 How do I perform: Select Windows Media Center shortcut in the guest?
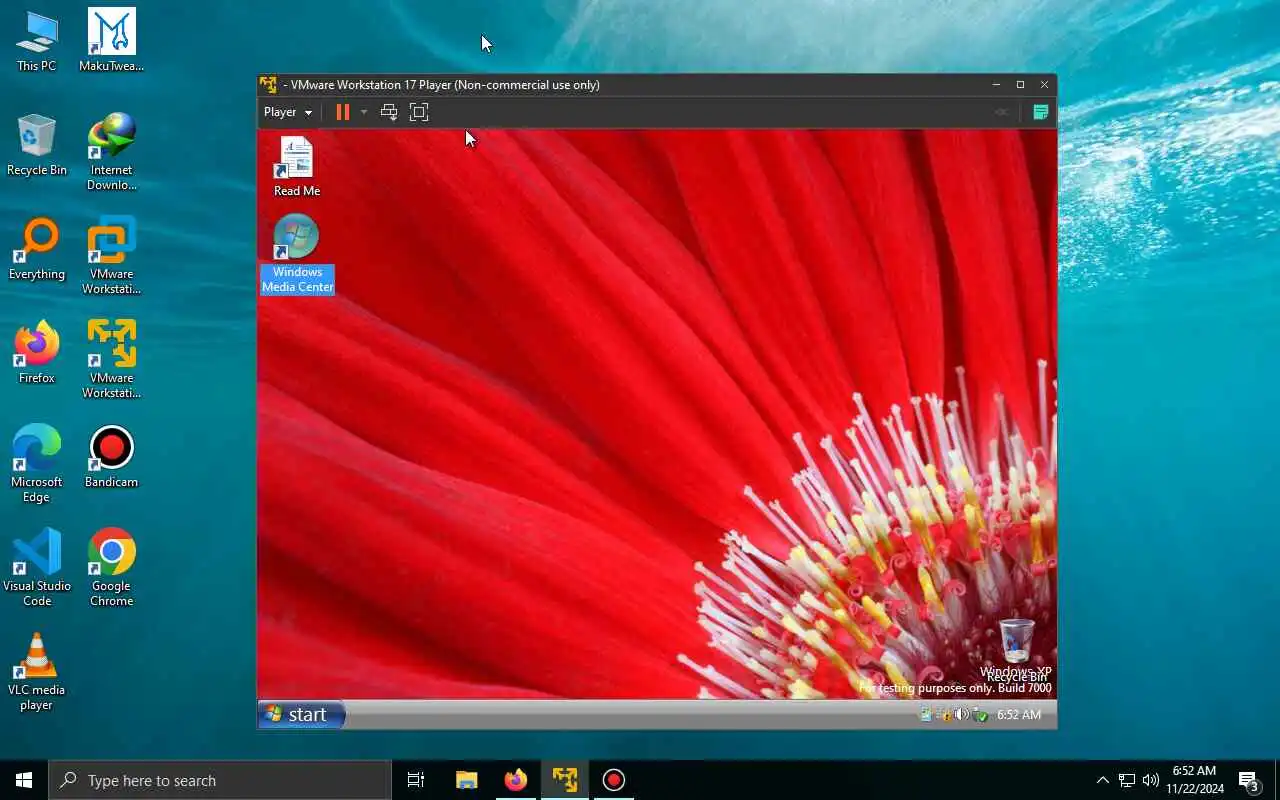[297, 254]
